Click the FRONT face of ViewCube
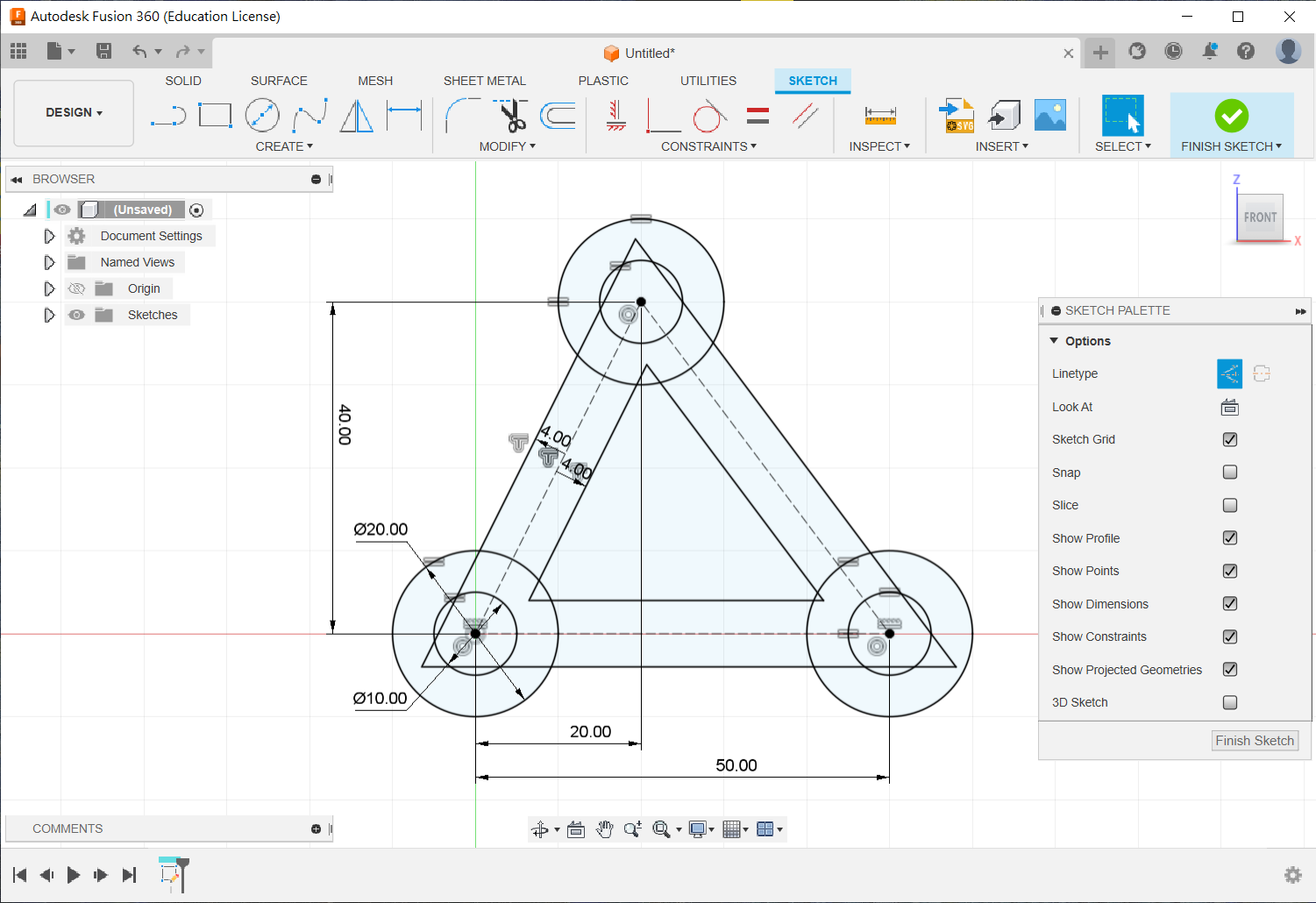1316x903 pixels. pyautogui.click(x=1260, y=217)
